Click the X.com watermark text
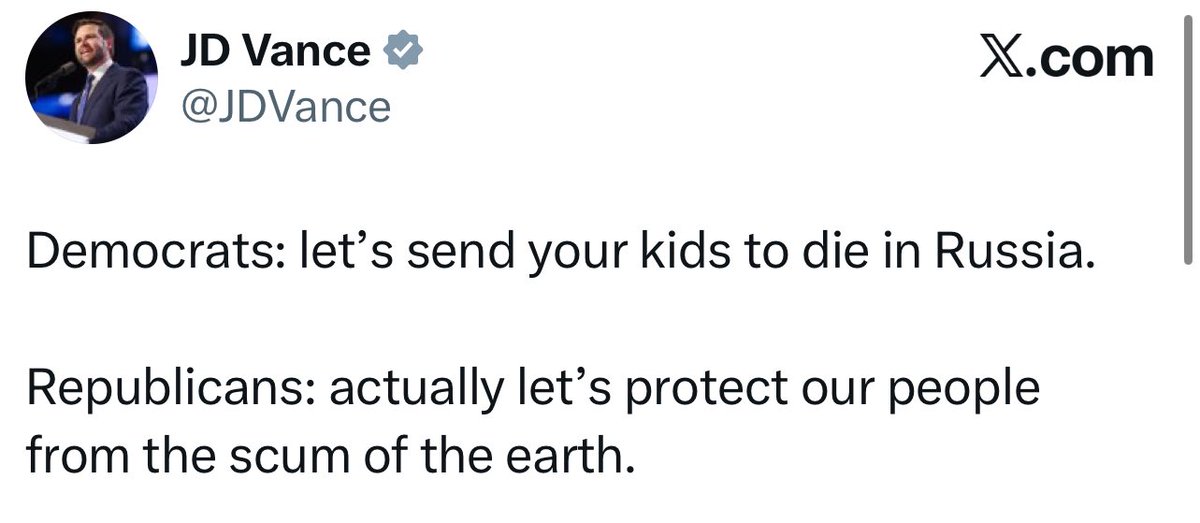 click(x=1064, y=58)
